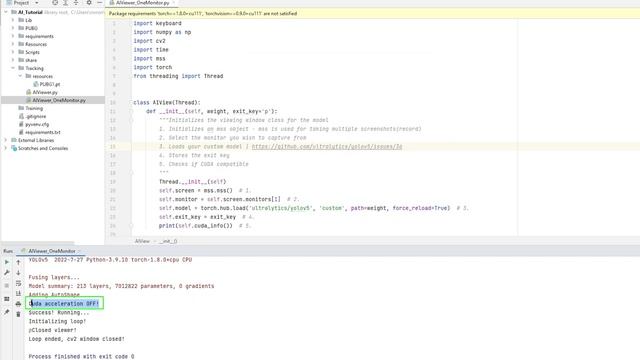Close the AIViewer_OneMonitor Run tab
This screenshot has height=360, width=640.
coord(79,251)
